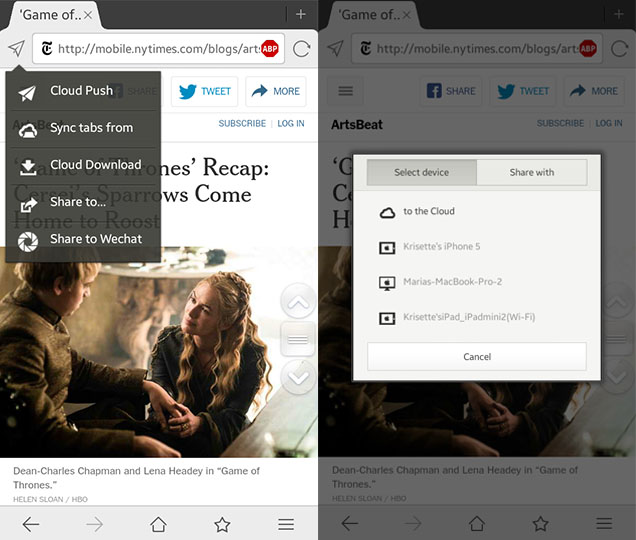Screen dimensions: 636x540
Task: Go back using left bottom arrow
Action: (x=31, y=524)
